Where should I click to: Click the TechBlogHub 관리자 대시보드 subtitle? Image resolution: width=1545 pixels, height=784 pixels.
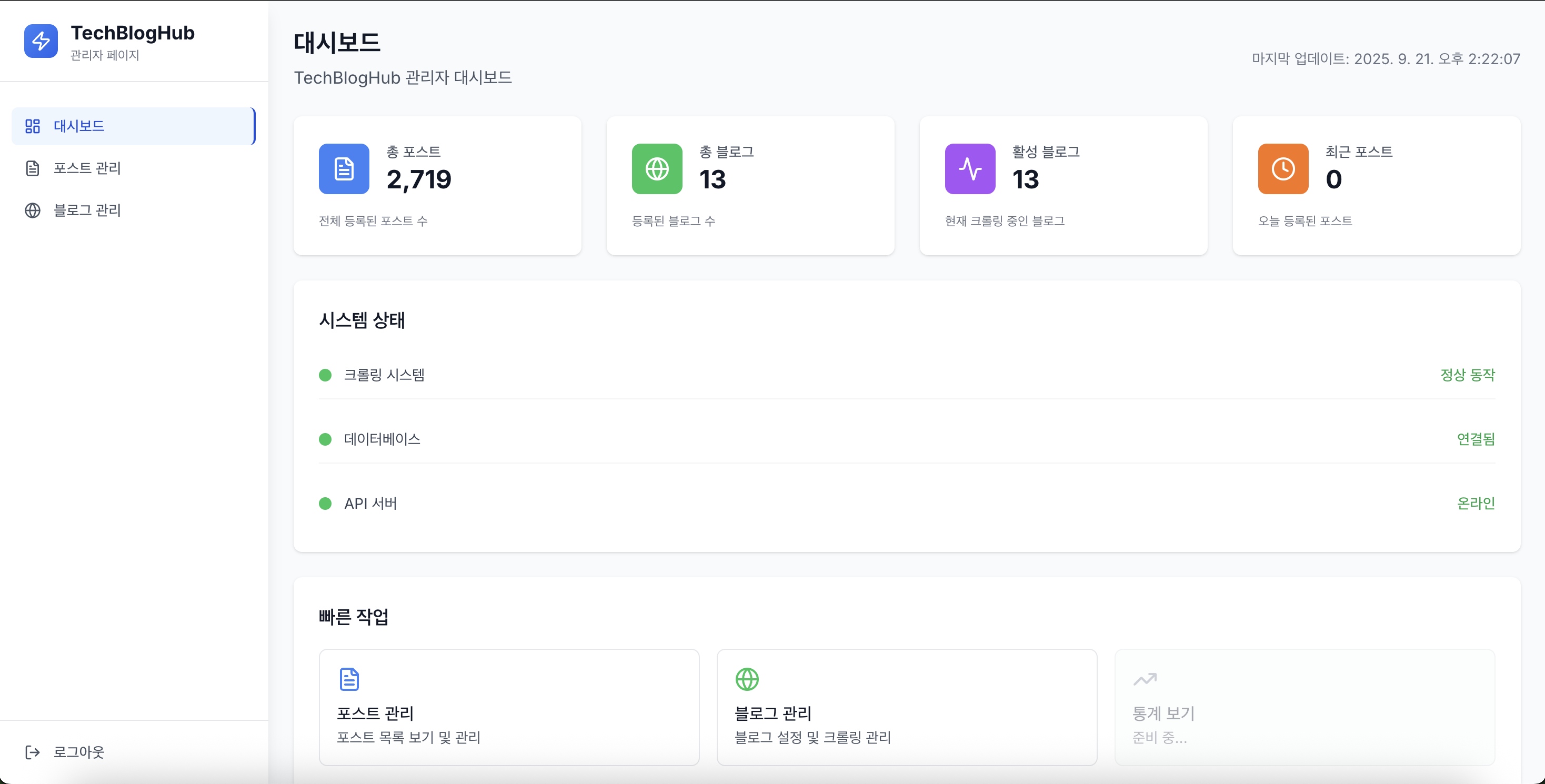(x=403, y=77)
